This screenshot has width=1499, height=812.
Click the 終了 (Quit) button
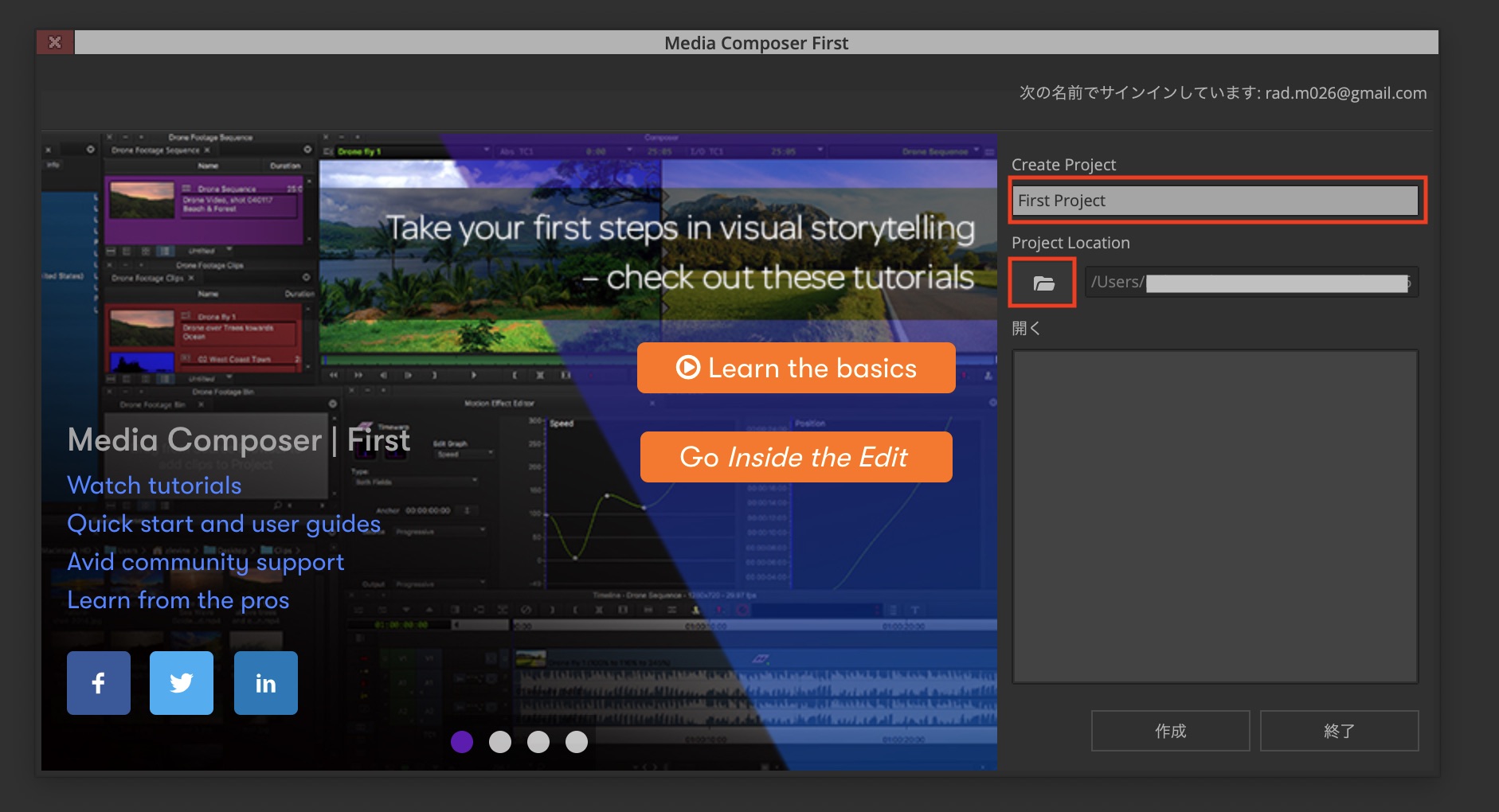click(1340, 731)
